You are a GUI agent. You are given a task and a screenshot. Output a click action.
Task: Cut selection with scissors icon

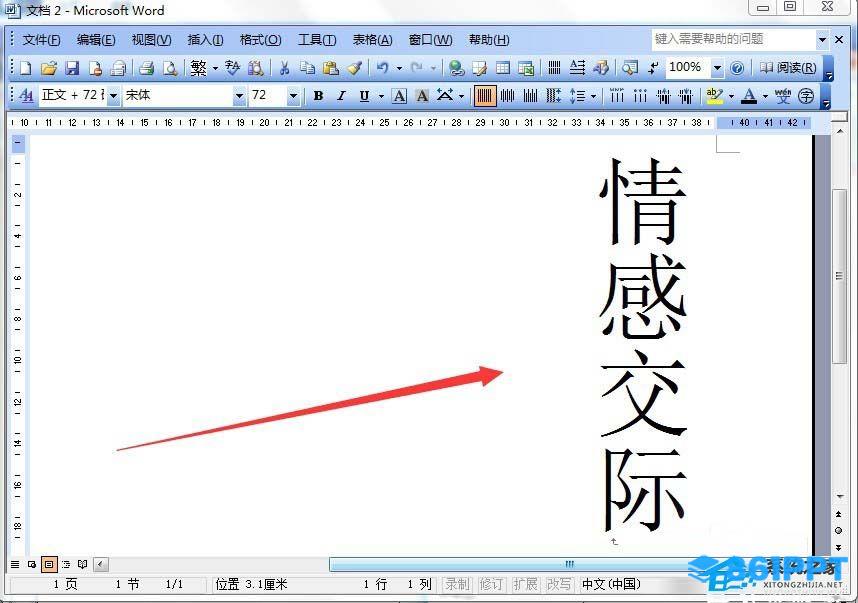point(284,68)
